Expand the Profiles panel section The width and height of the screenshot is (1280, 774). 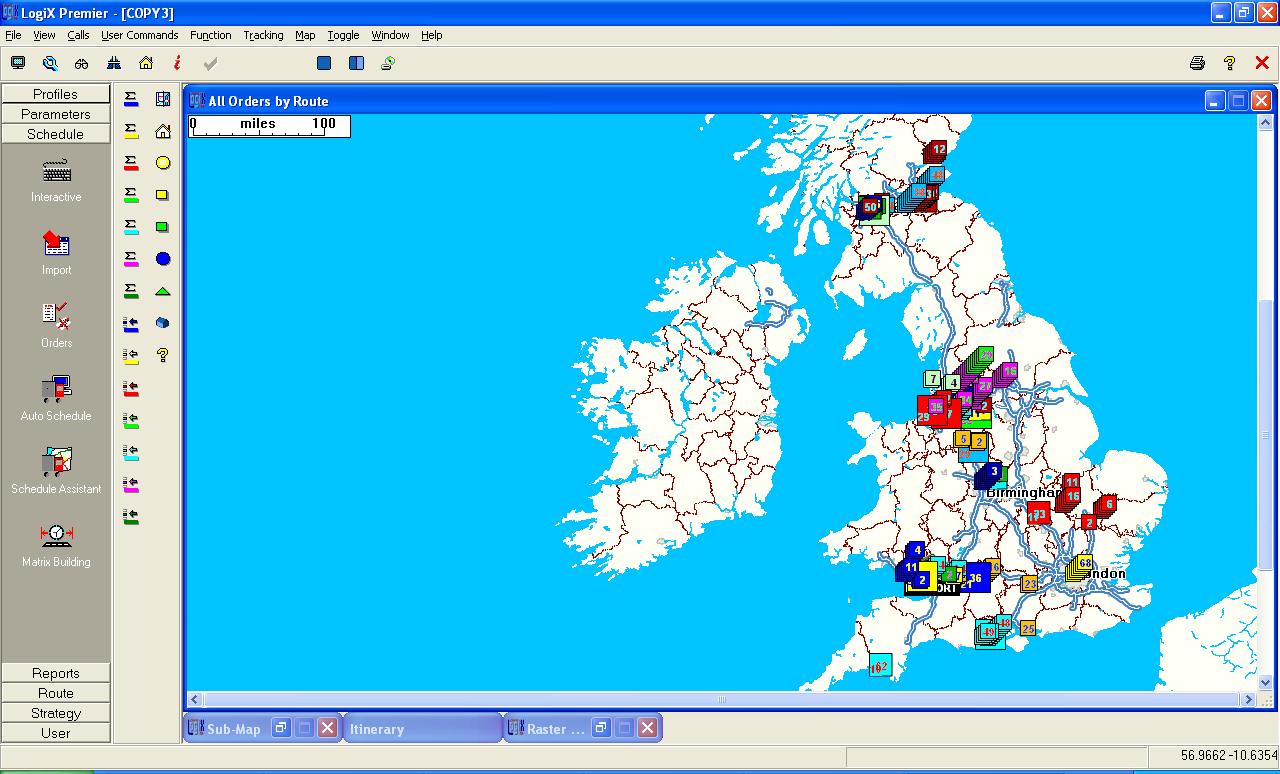(56, 94)
